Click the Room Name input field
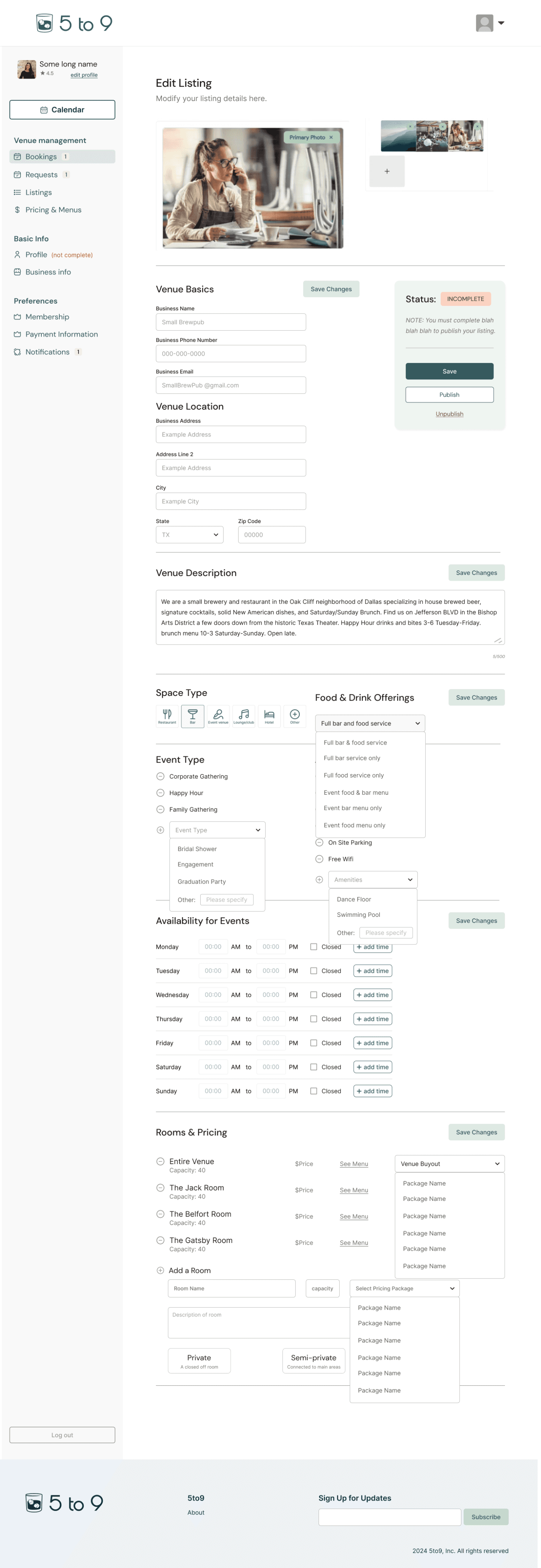Screen dimensions: 541x1568 pos(231,1288)
